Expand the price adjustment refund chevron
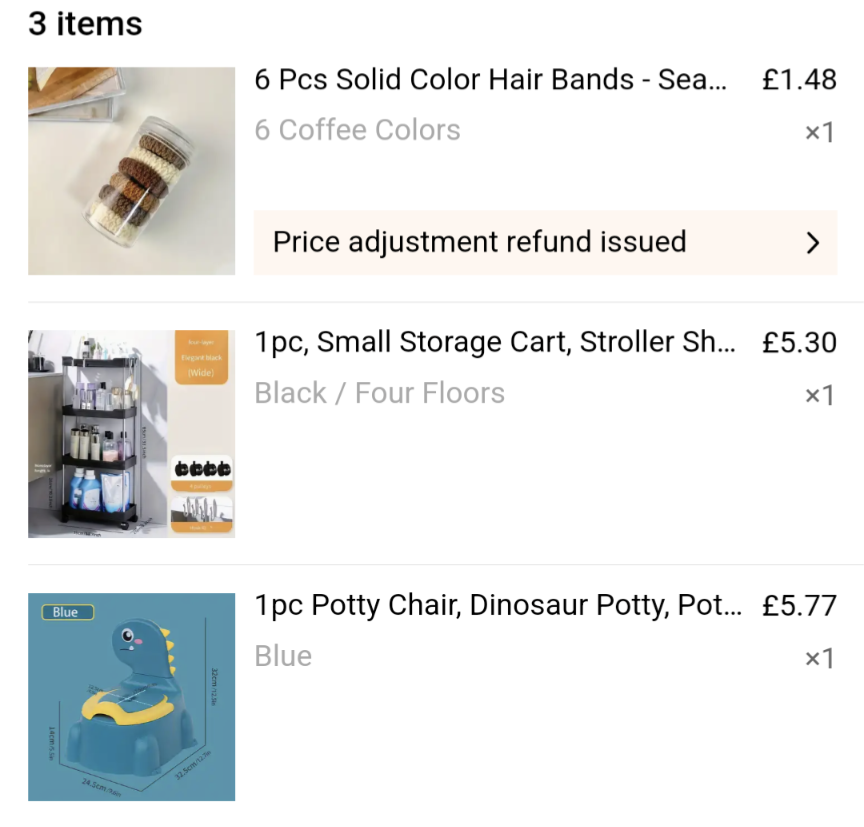Screen dimensions: 864x827 click(812, 243)
